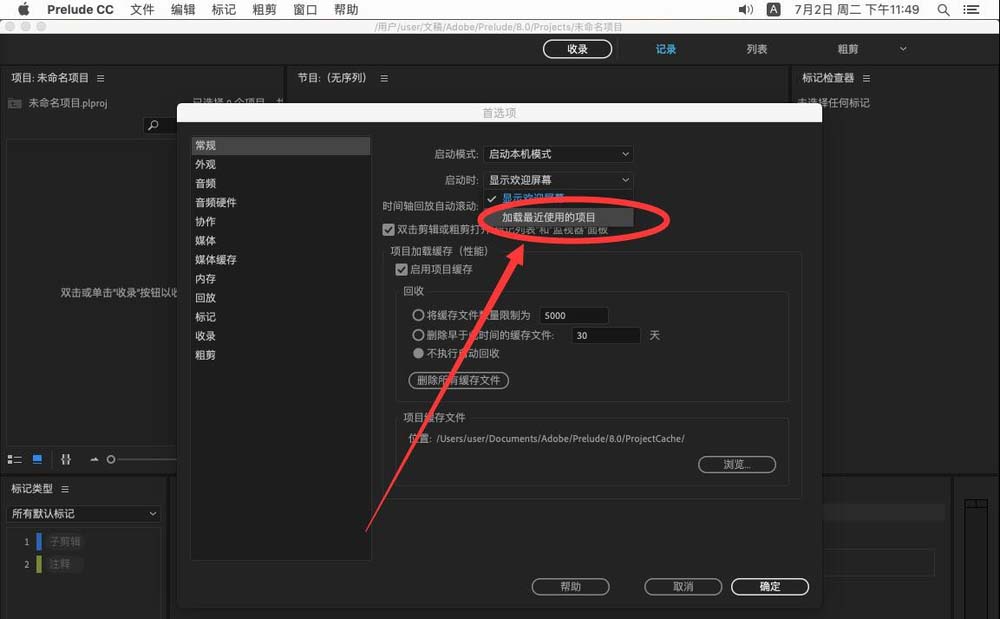Choose 加载最近使用的项目 from the open dropdown
Viewport: 1000px width, 619px height.
pyautogui.click(x=551, y=216)
